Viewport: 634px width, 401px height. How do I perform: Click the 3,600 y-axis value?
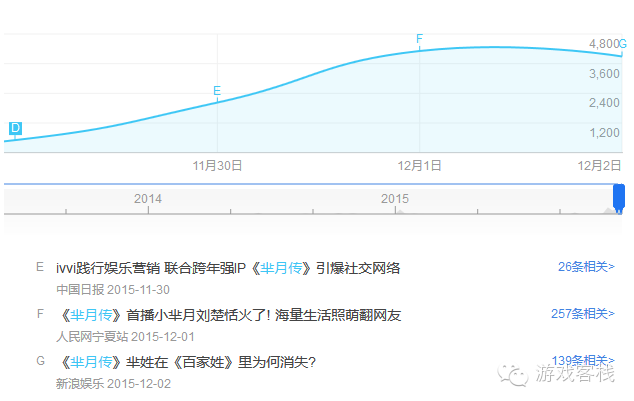coord(604,74)
